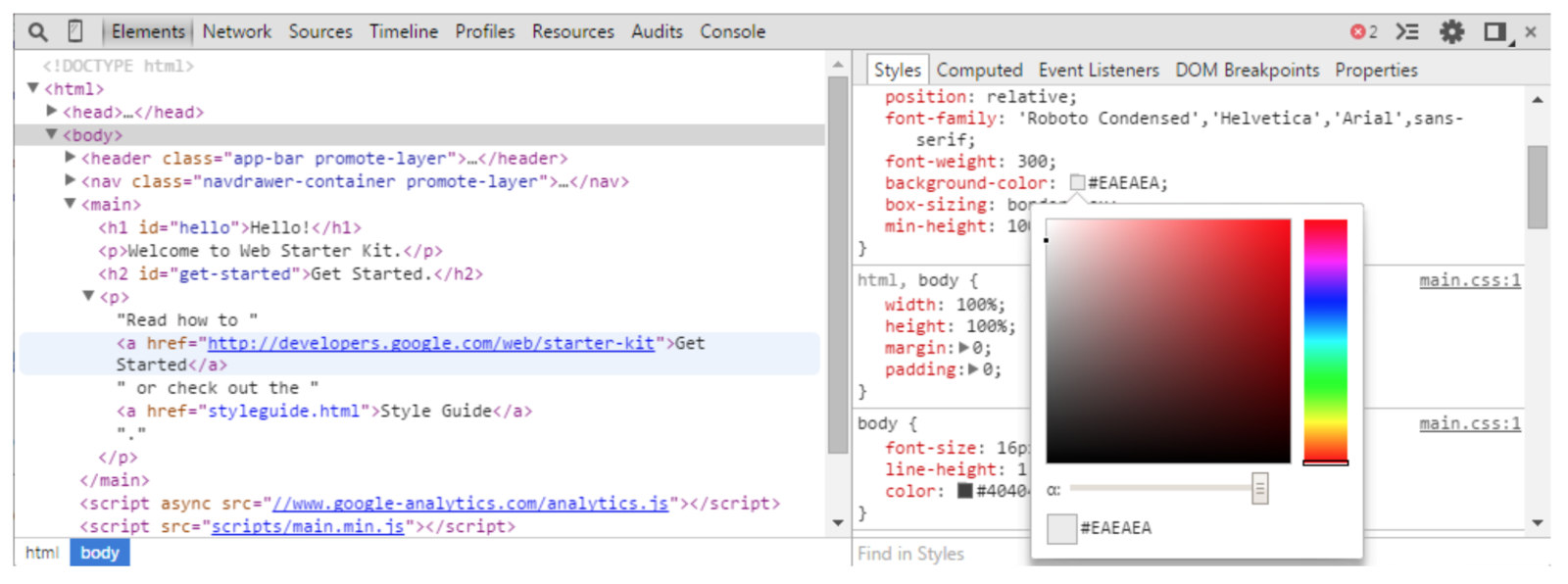The image size is (1568, 584).
Task: Expand the head node
Action: click(52, 111)
